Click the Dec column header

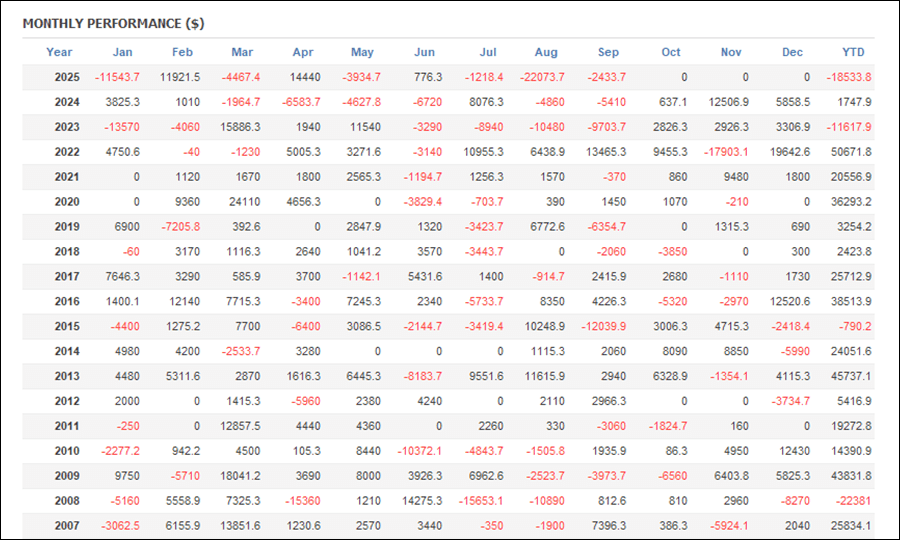point(792,52)
